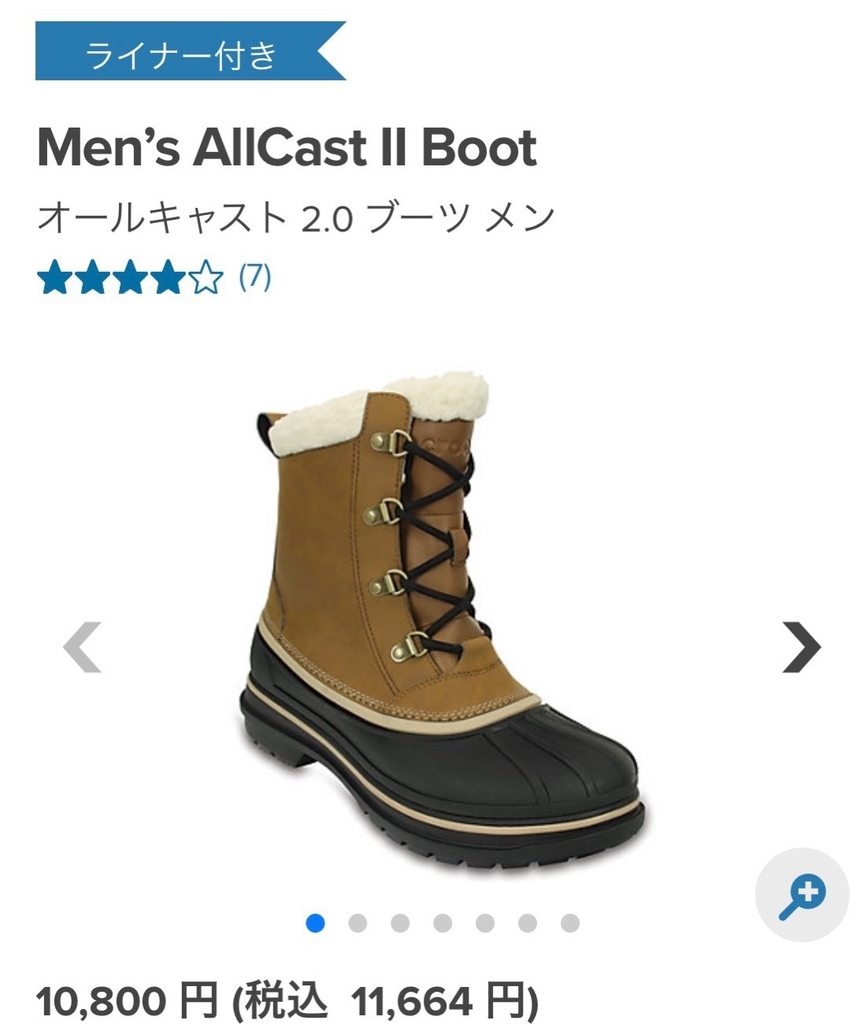
Task: Click the previous image left arrow
Action: 82,647
